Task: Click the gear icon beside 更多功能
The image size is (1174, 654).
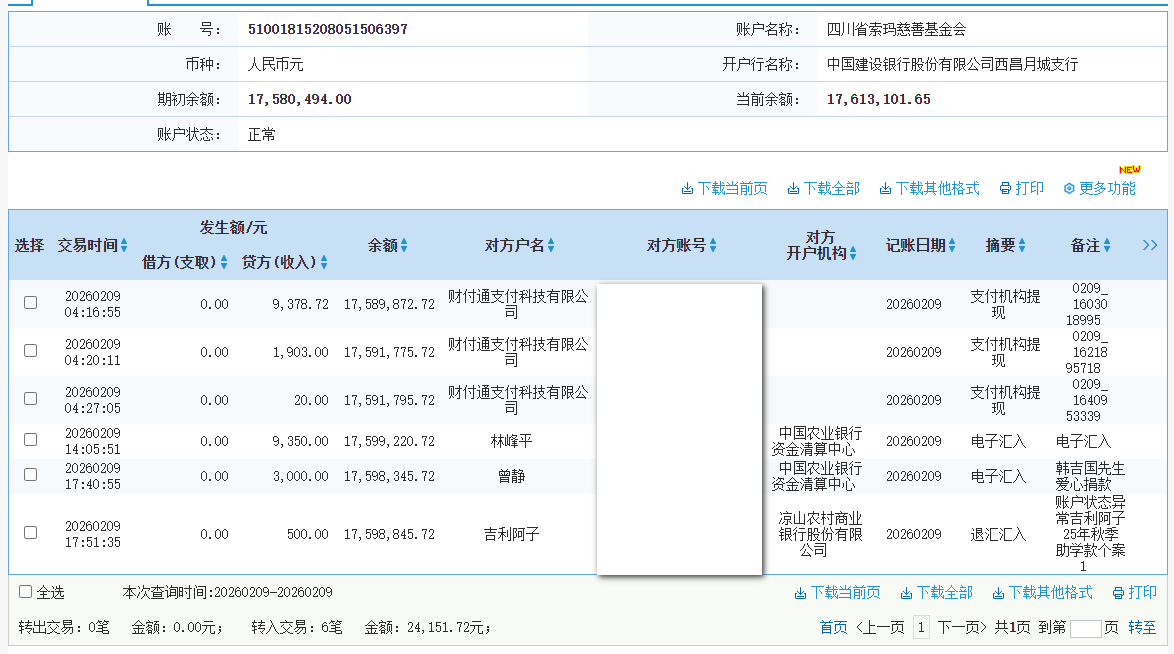Action: coord(1068,188)
